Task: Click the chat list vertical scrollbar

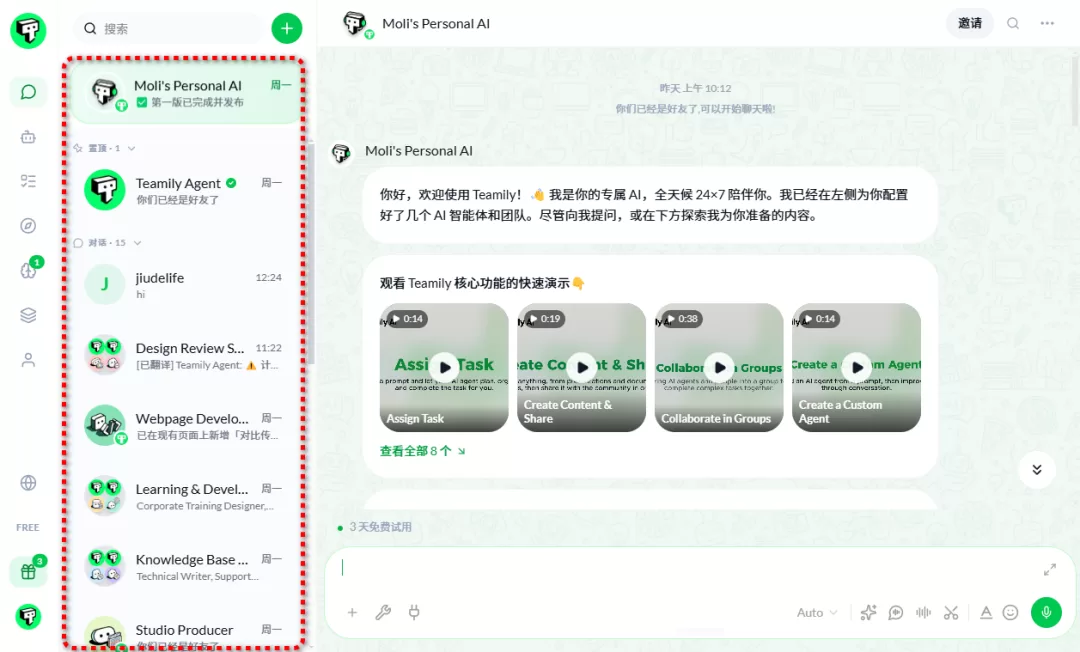Action: (x=311, y=251)
